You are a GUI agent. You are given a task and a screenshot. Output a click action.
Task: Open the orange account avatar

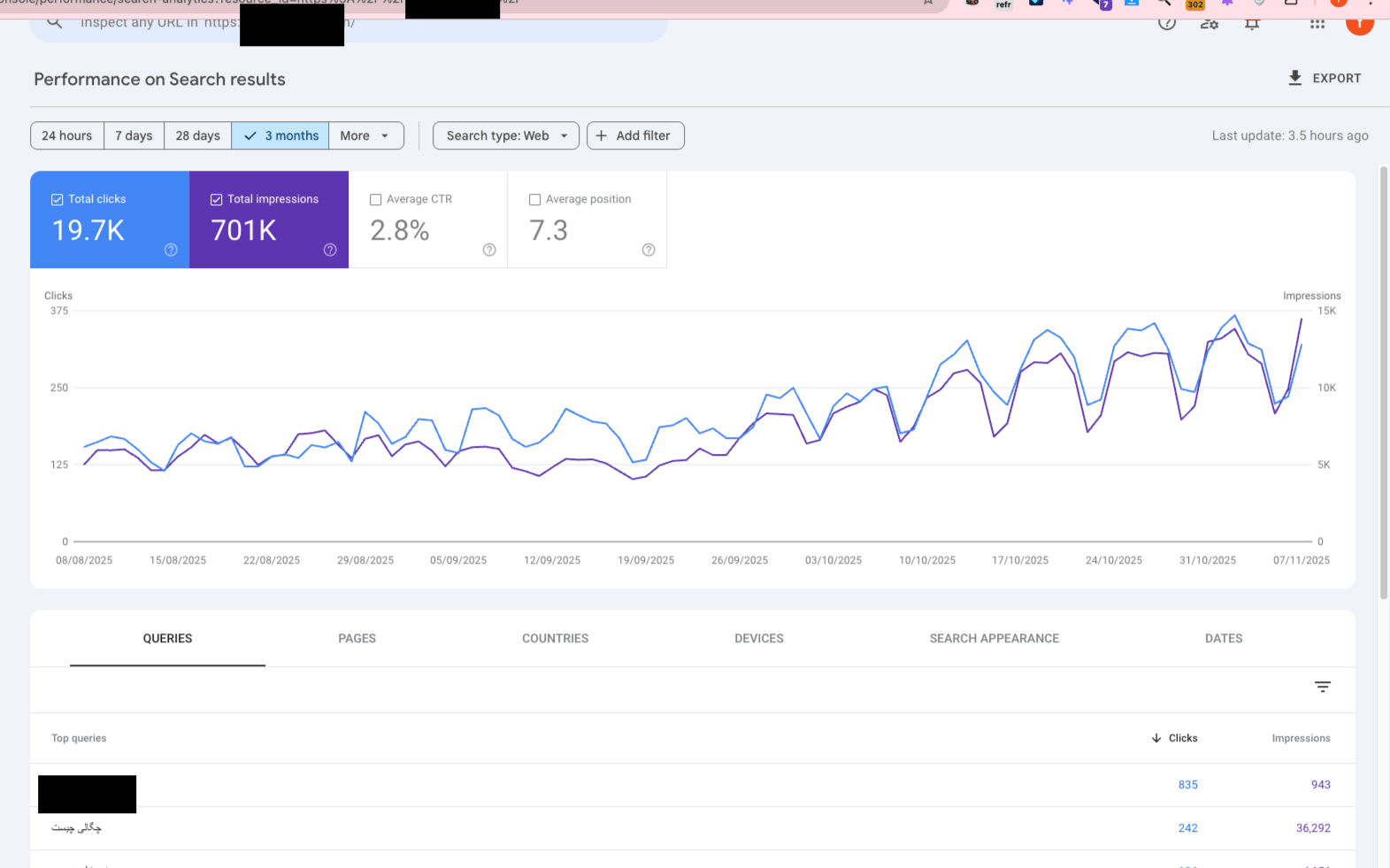click(1359, 23)
